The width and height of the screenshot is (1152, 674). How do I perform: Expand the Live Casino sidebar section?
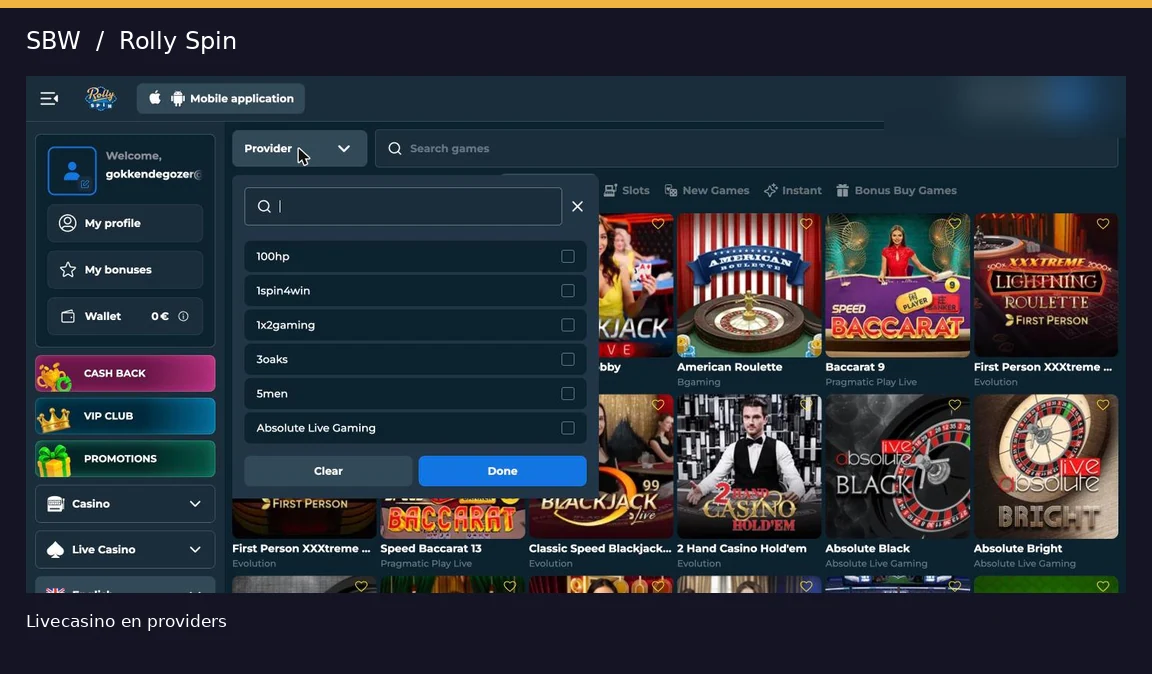[125, 550]
